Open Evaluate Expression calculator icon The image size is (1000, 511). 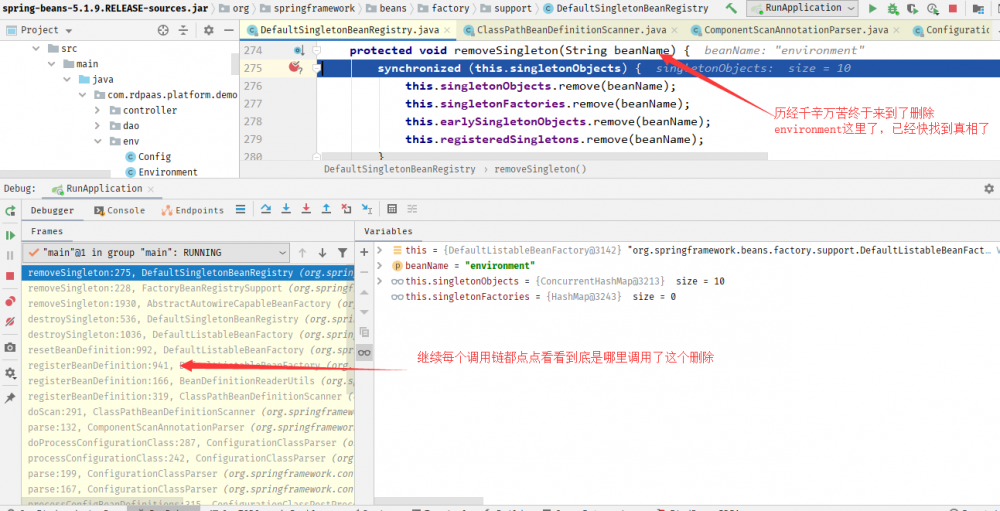tap(392, 209)
